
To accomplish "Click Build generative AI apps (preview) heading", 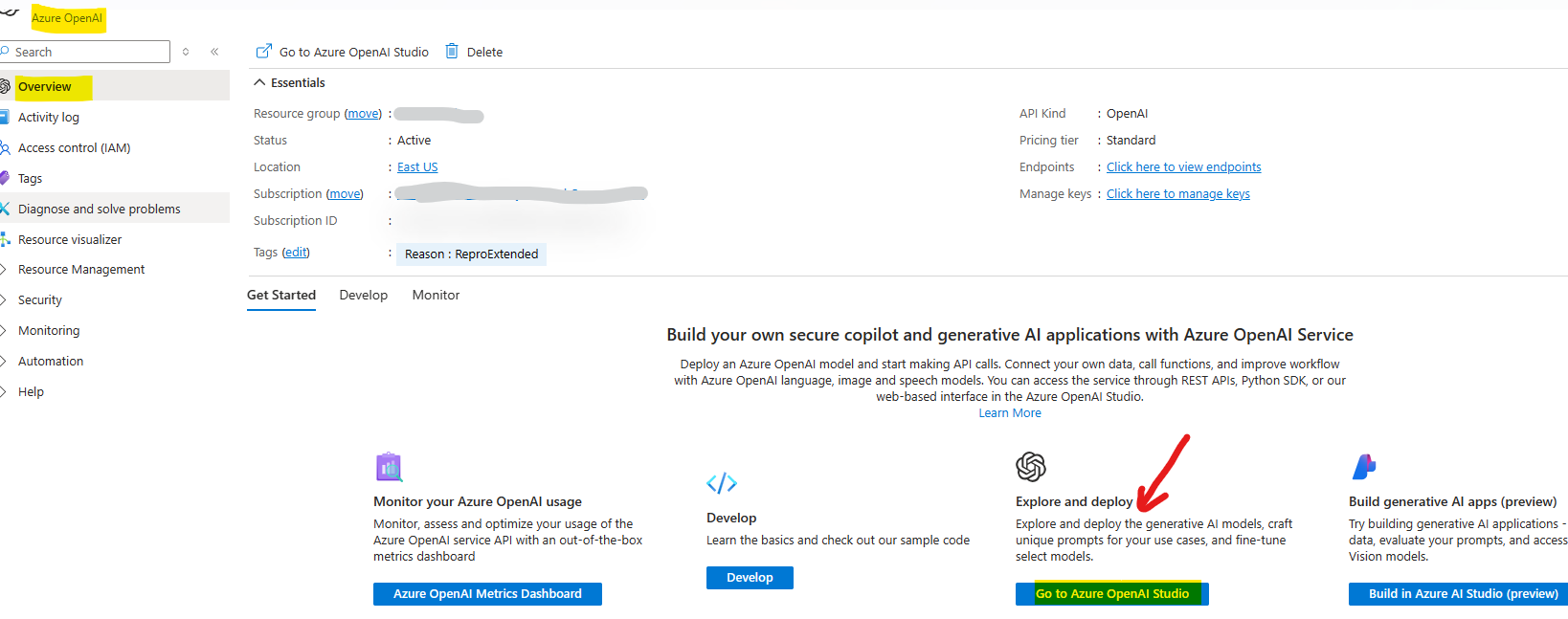I will coord(1452,501).
